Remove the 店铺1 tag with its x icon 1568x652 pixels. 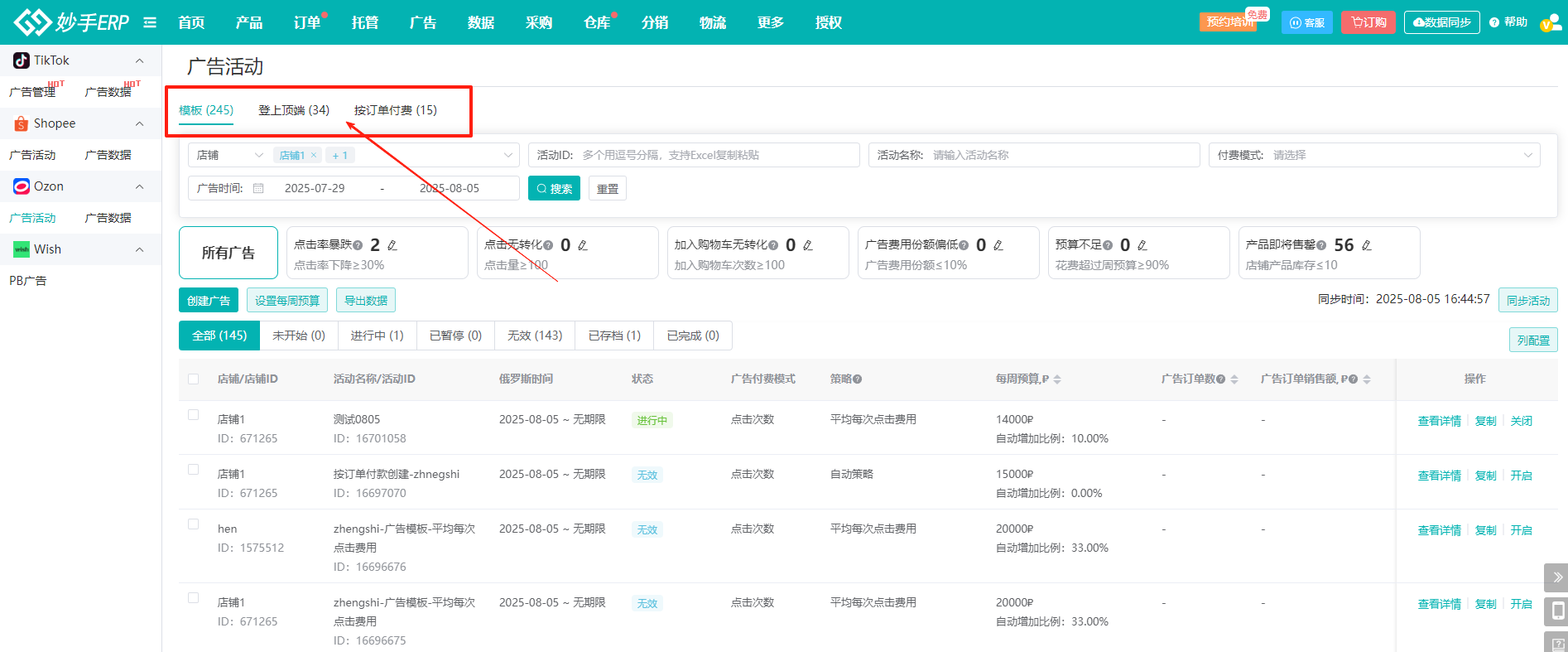[x=314, y=155]
